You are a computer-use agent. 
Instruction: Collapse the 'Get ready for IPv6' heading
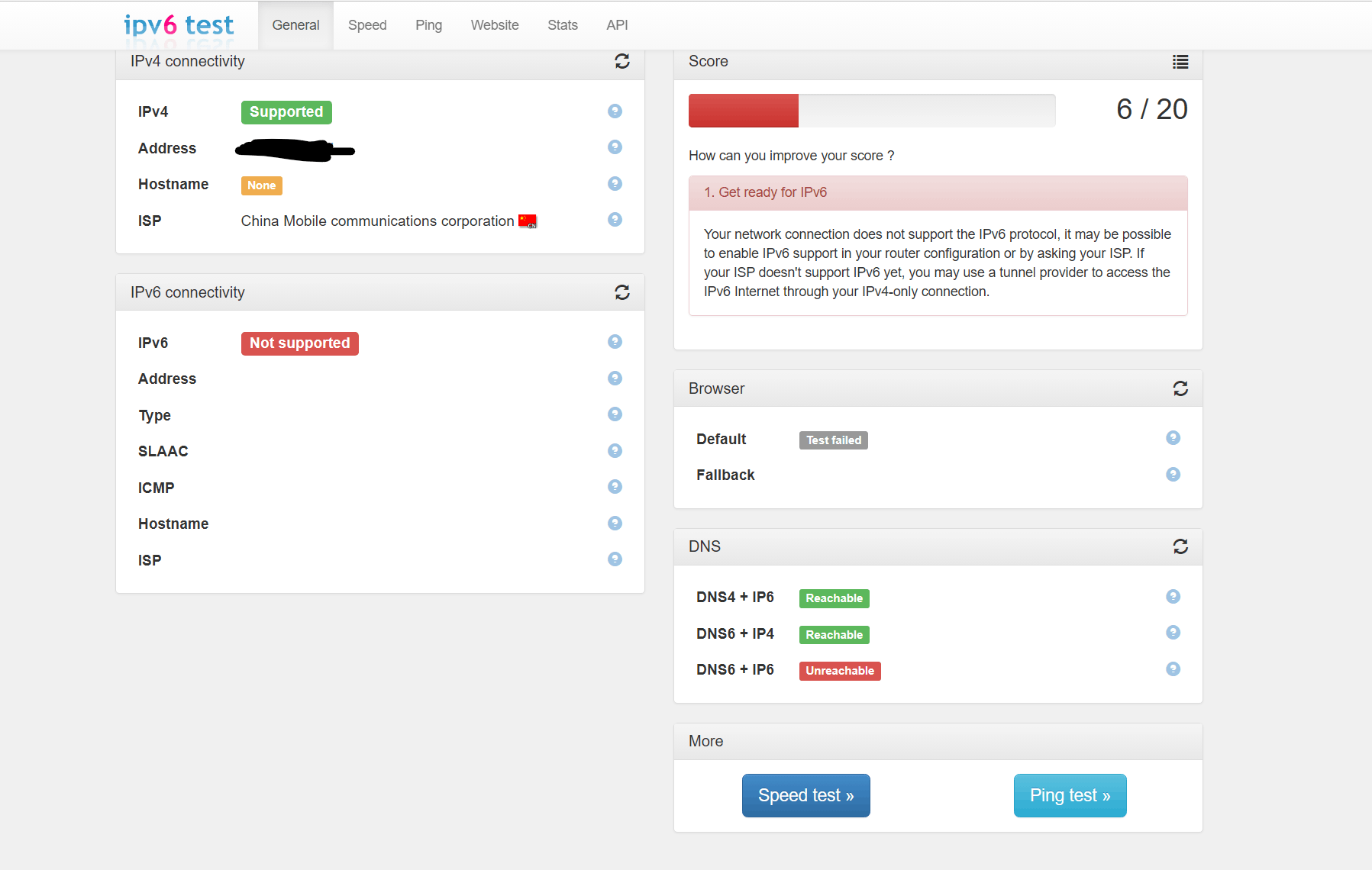coord(938,192)
